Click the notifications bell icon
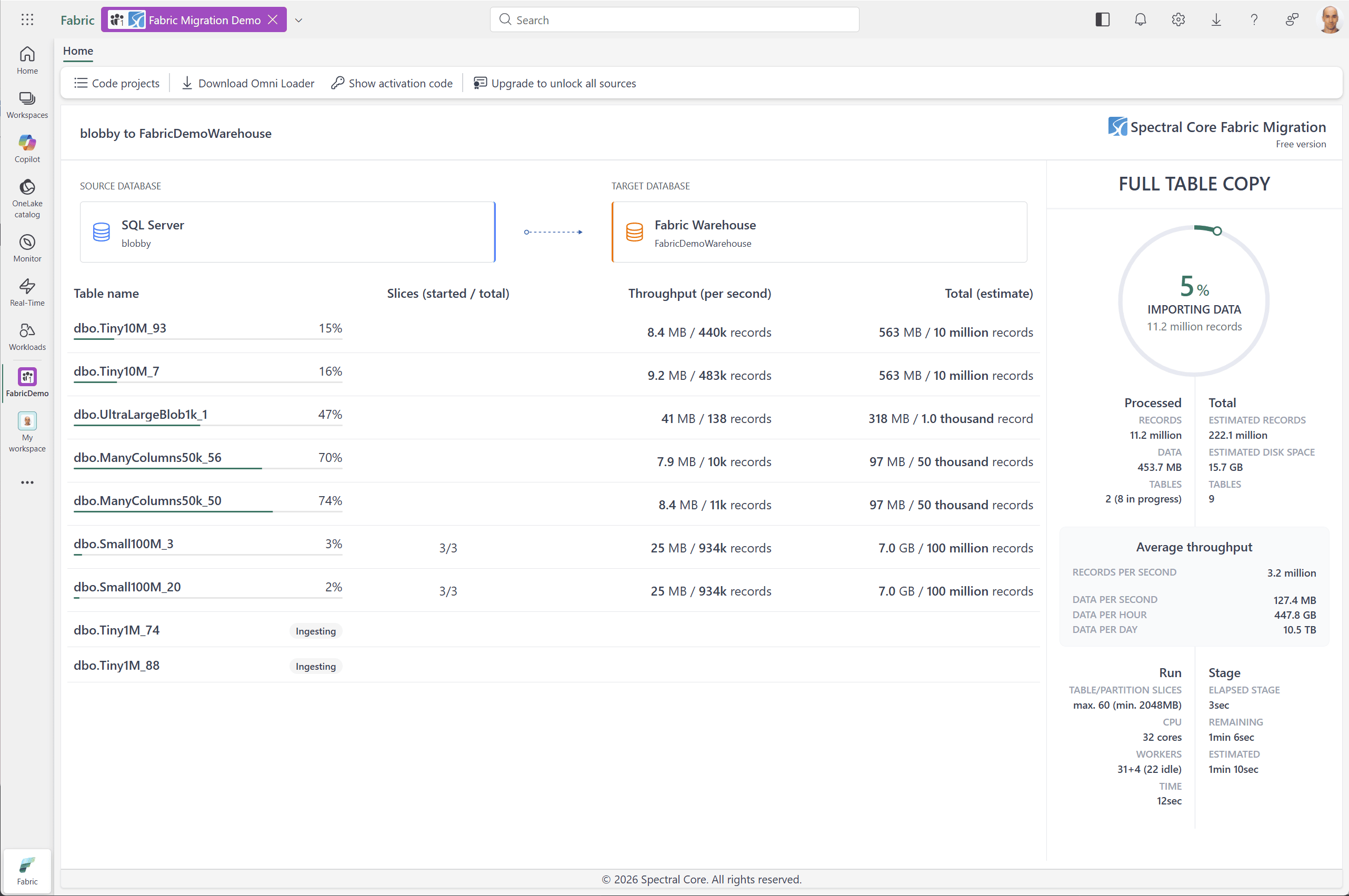 point(1140,20)
